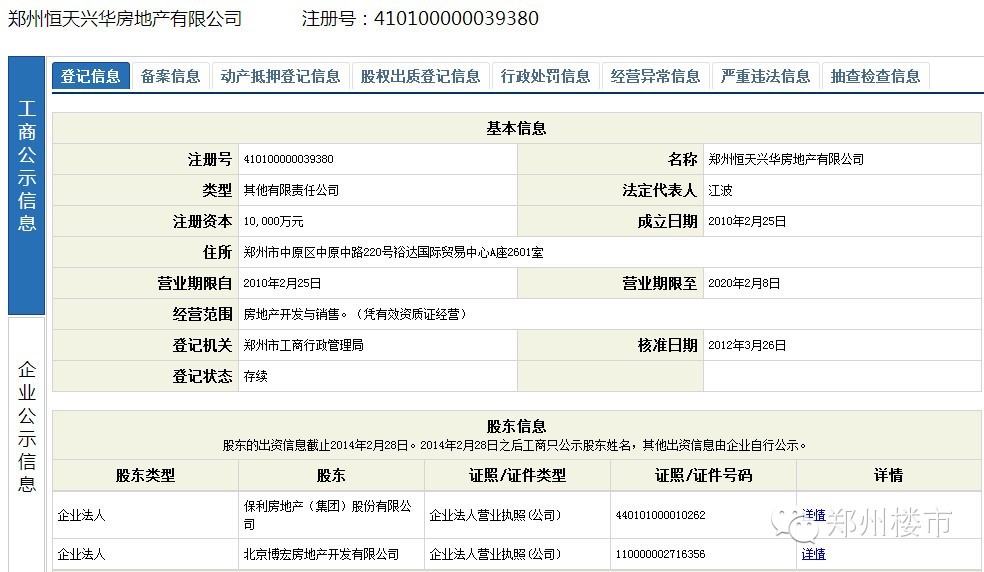The width and height of the screenshot is (984, 572).
Task: Click the 住所 label
Action: pyautogui.click(x=217, y=252)
